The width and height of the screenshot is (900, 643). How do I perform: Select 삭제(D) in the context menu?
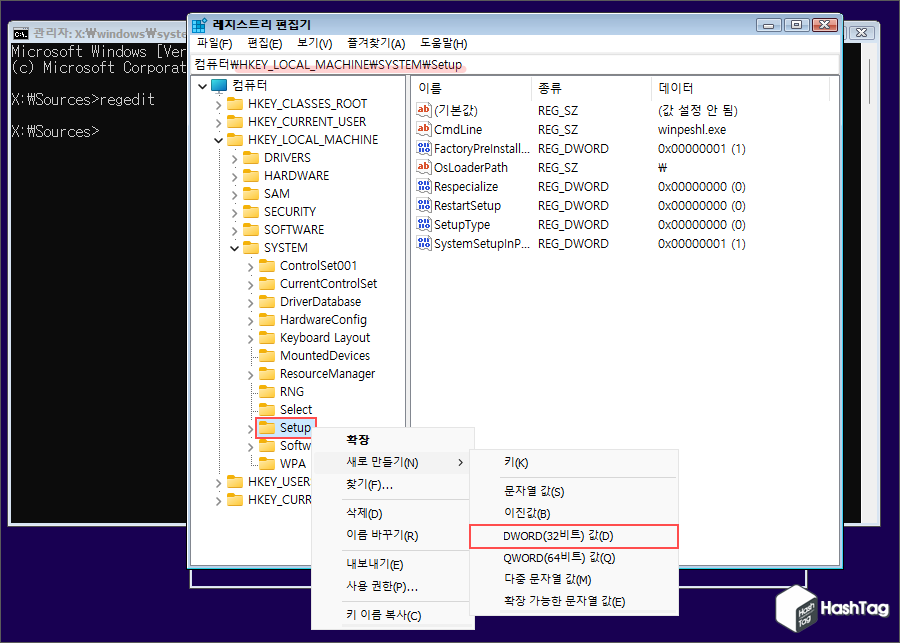392,513
